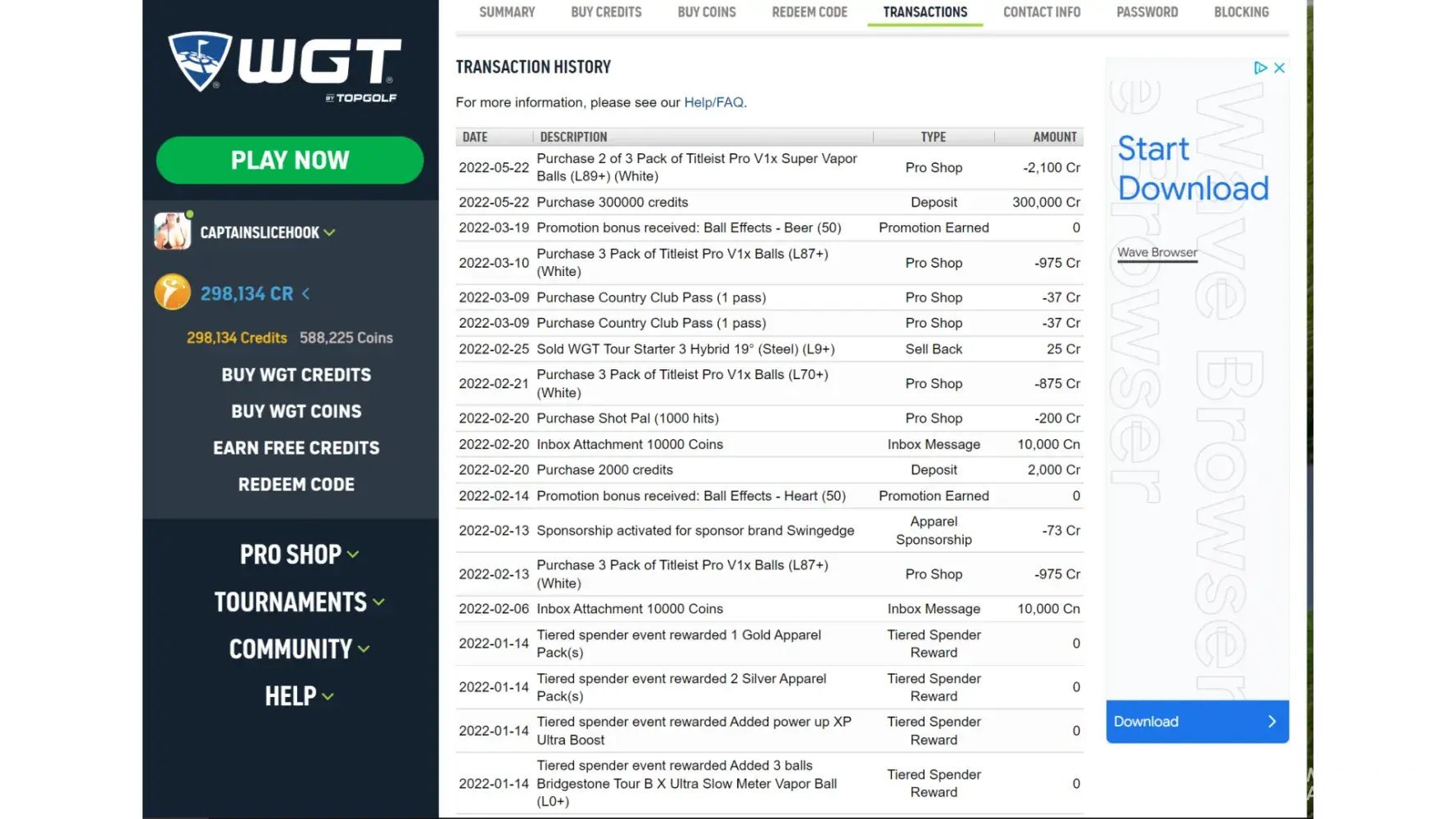Click the blue ad Download button

pos(1197,722)
